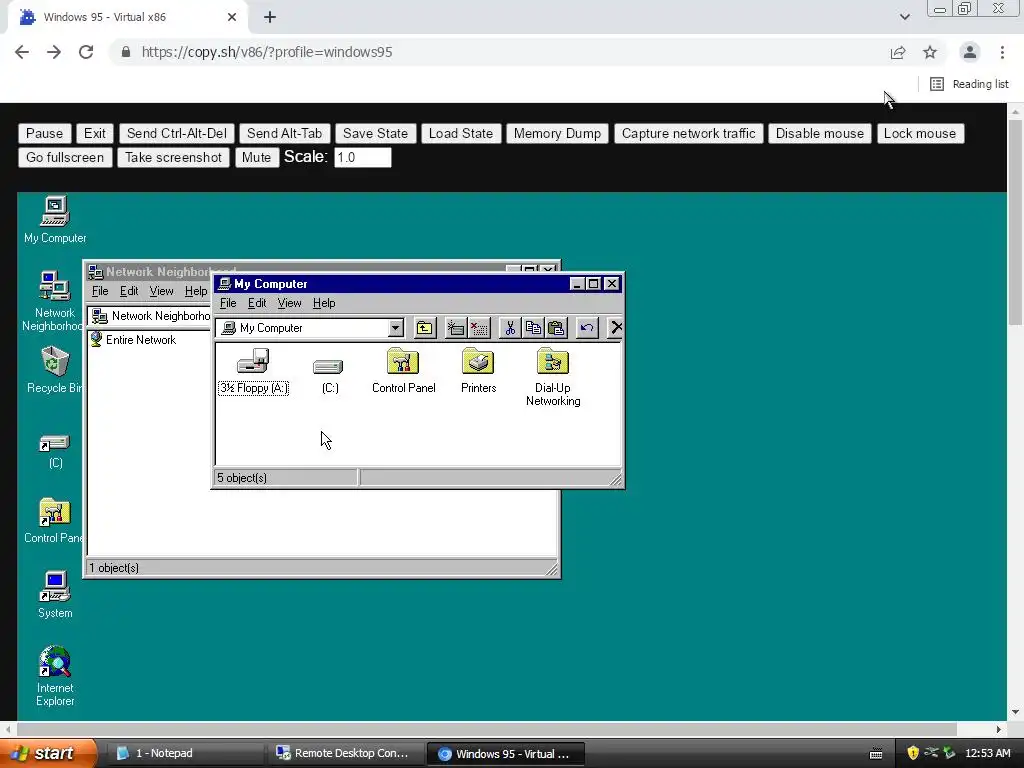
Task: Click the browser URL address bar
Action: coord(496,52)
